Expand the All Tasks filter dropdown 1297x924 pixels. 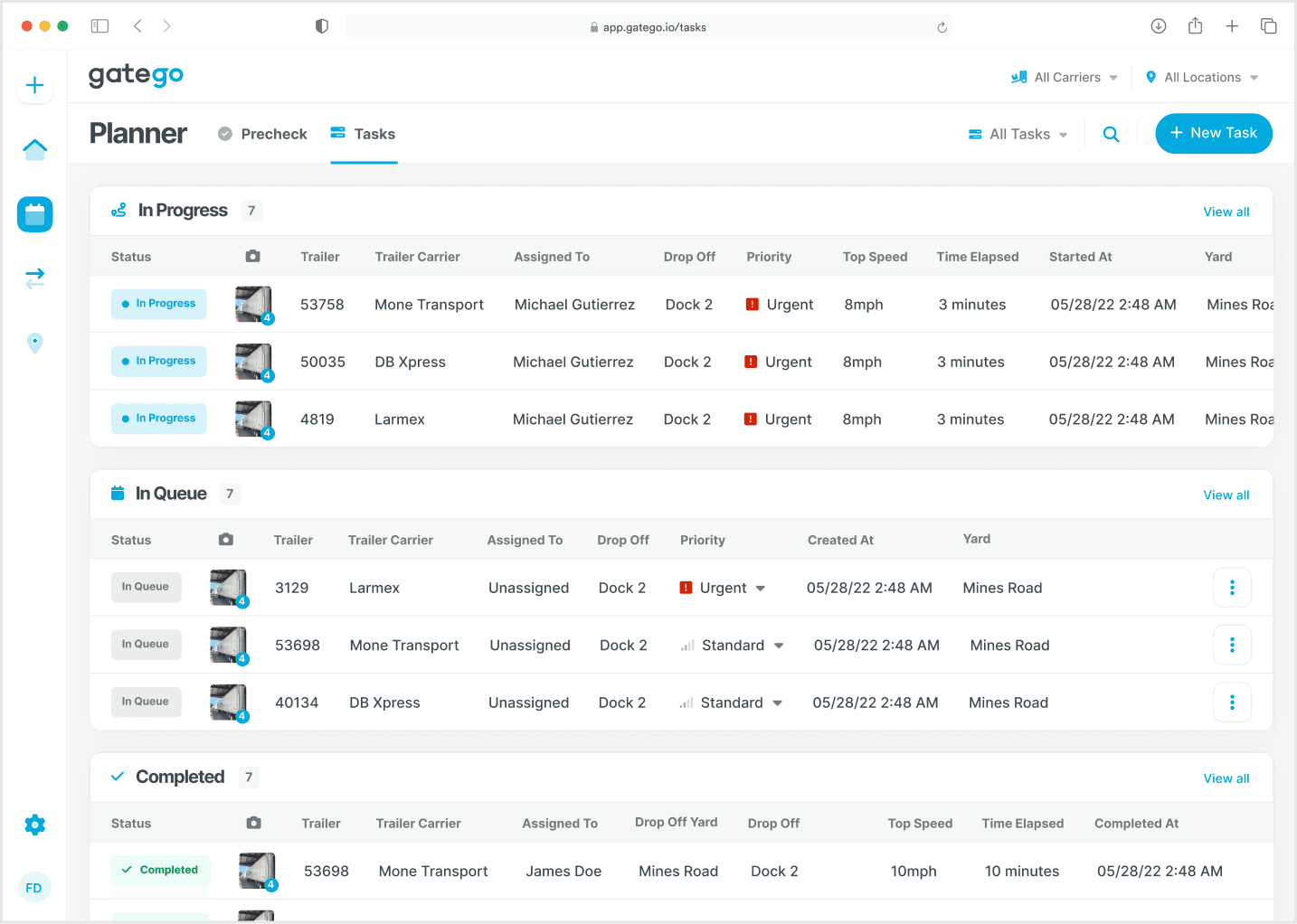[1018, 134]
